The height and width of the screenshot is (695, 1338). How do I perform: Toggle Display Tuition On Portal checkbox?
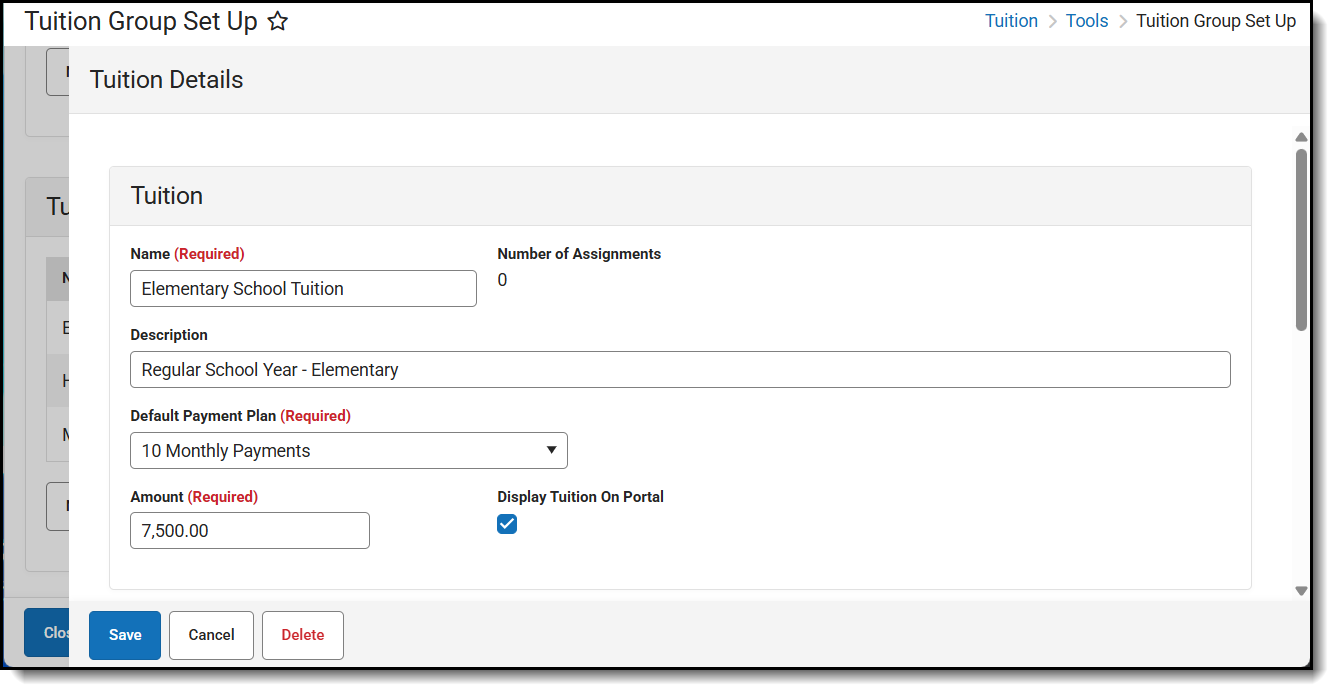(x=507, y=524)
